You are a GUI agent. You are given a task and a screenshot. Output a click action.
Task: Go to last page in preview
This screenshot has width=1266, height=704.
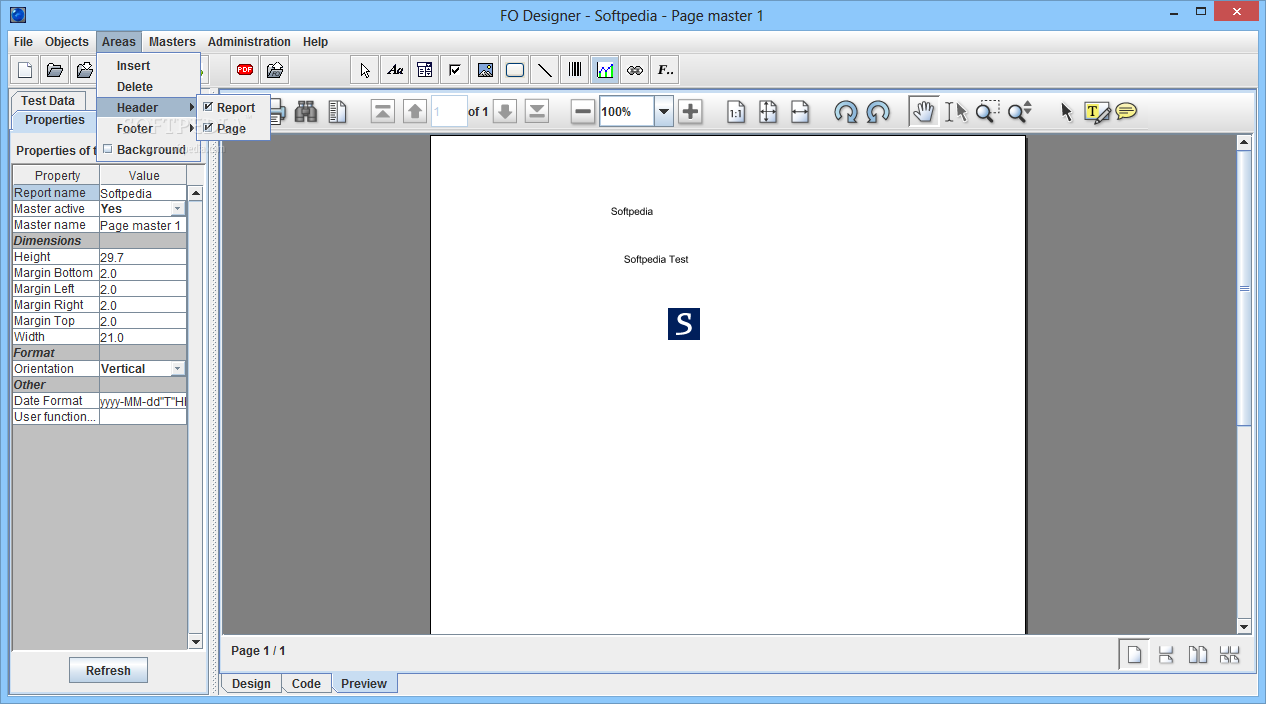tap(537, 112)
